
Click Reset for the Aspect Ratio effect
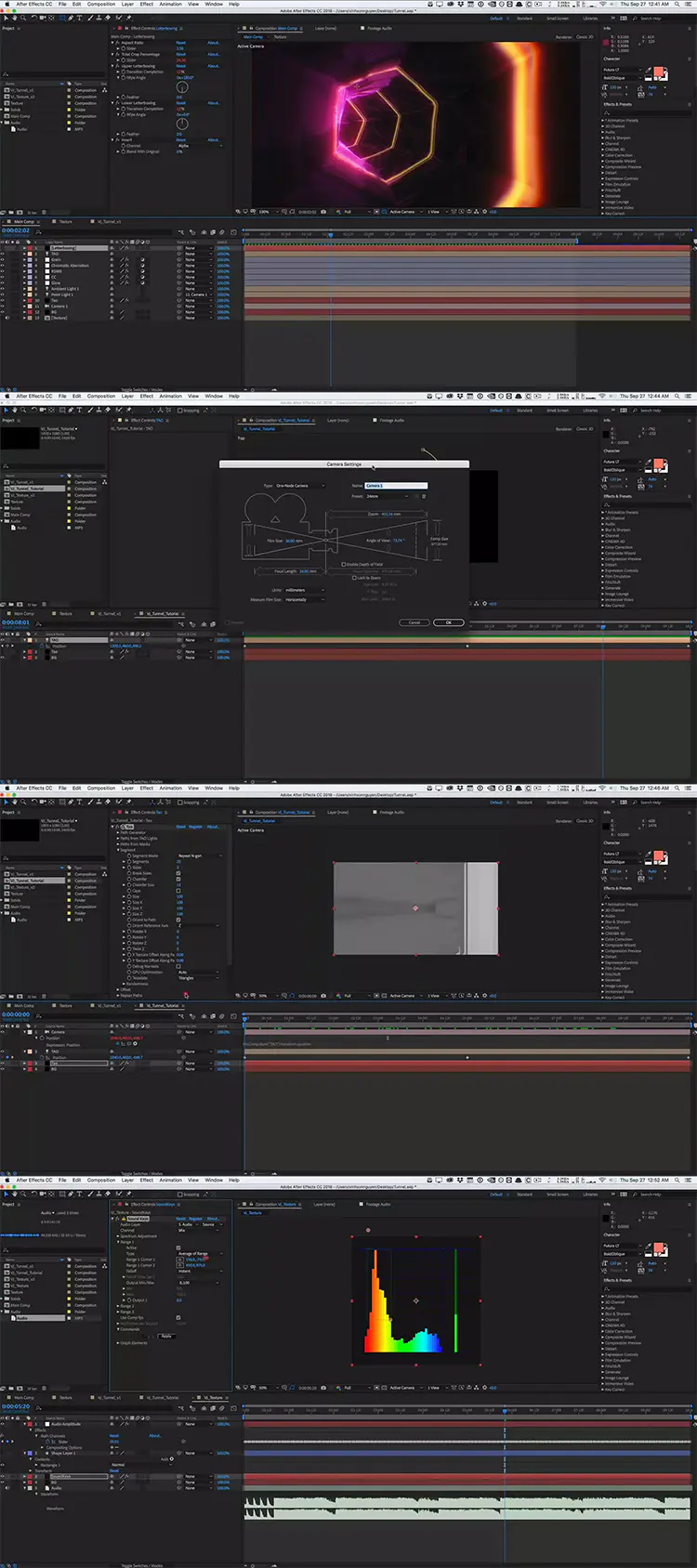(181, 43)
